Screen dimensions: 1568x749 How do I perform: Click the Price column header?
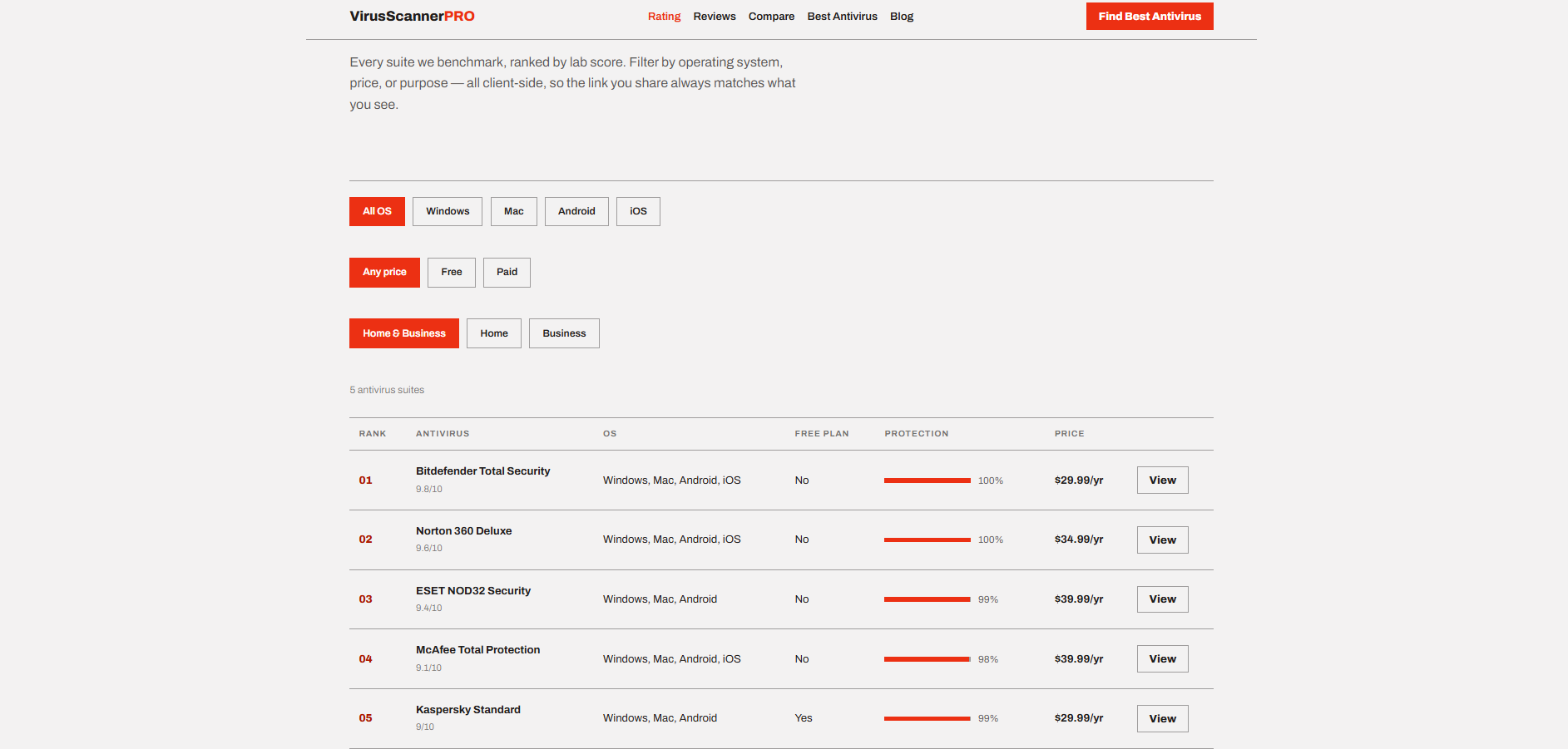point(1069,434)
